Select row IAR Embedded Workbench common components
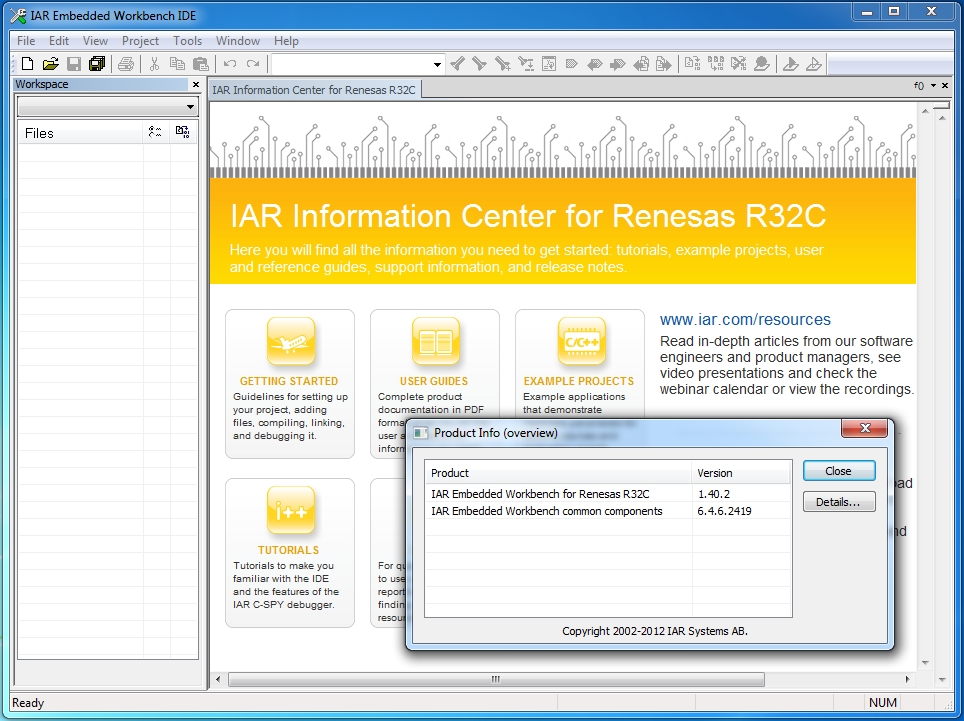This screenshot has height=721, width=964. (x=607, y=511)
